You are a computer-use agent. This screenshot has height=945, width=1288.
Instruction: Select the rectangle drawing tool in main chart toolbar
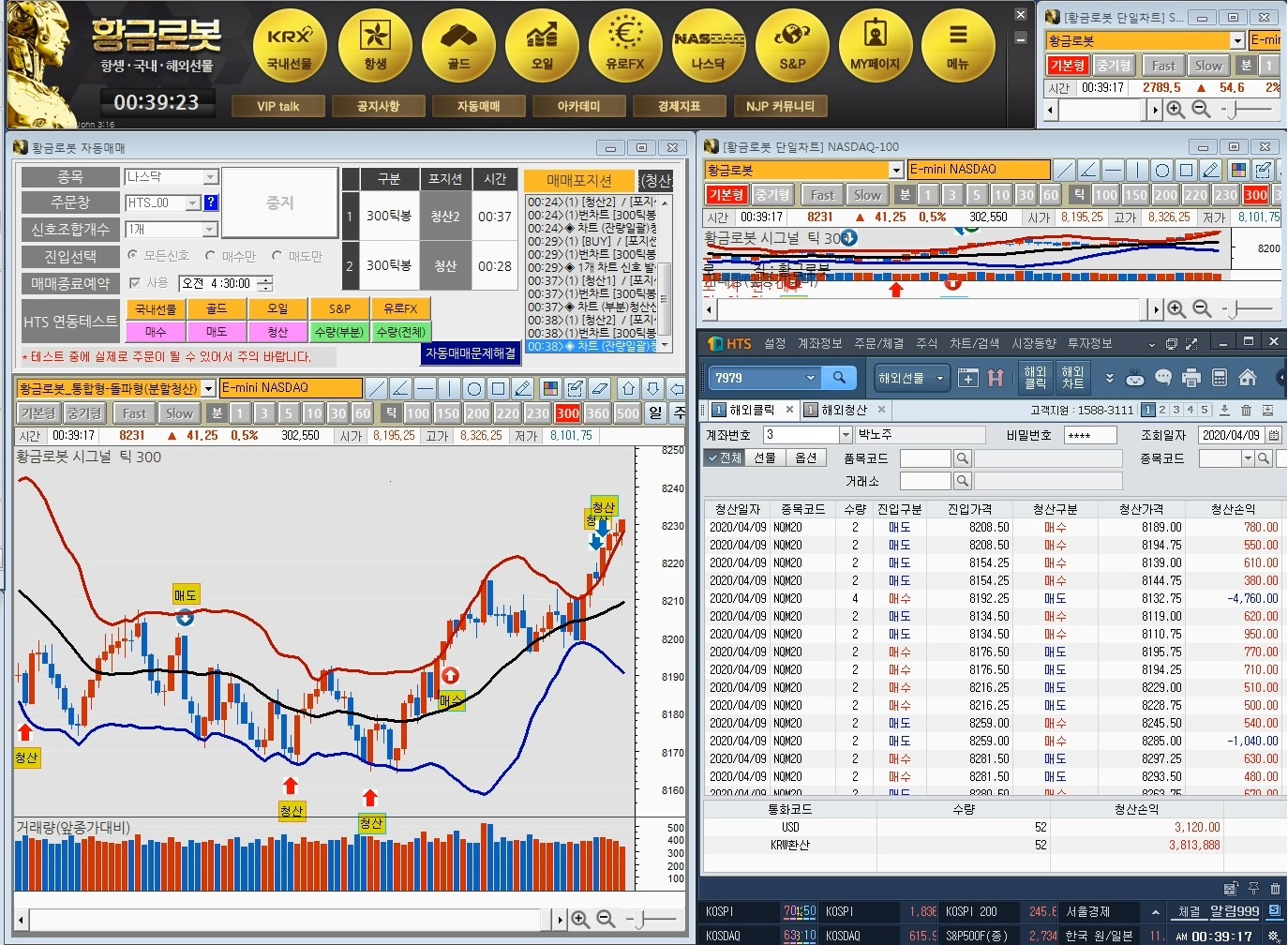499,388
